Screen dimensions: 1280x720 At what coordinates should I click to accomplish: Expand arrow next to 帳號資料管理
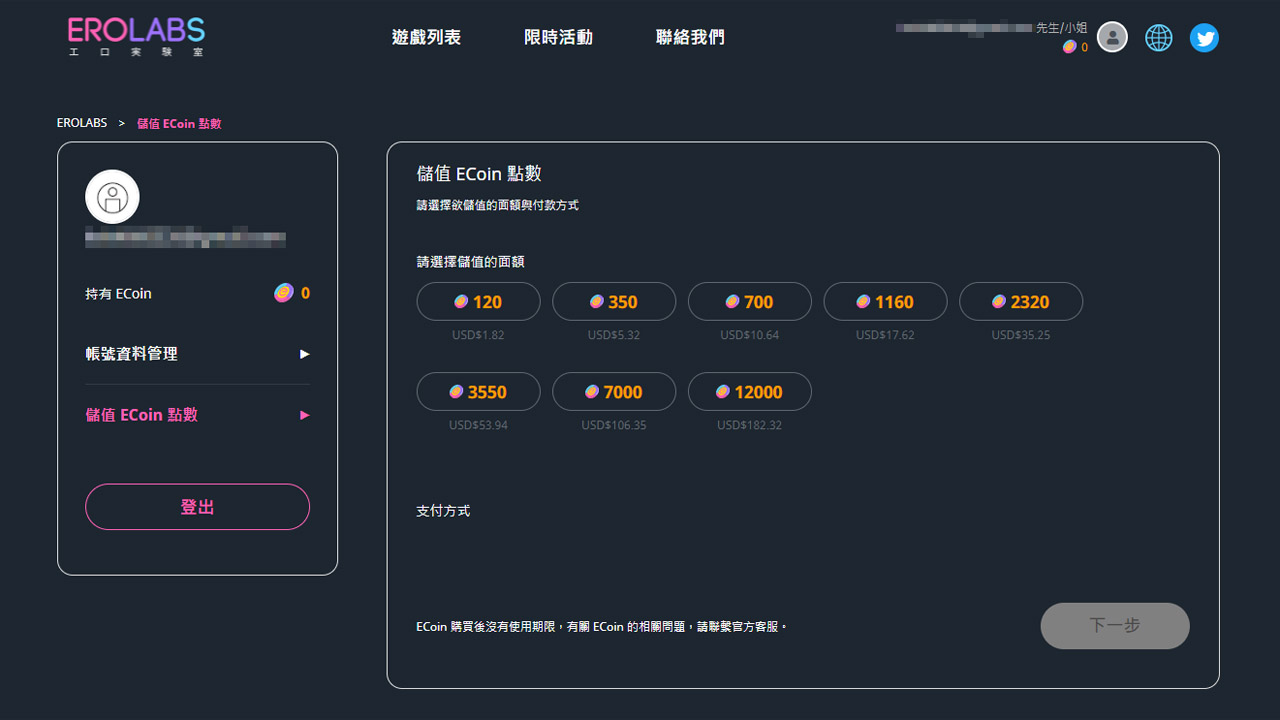[x=305, y=354]
